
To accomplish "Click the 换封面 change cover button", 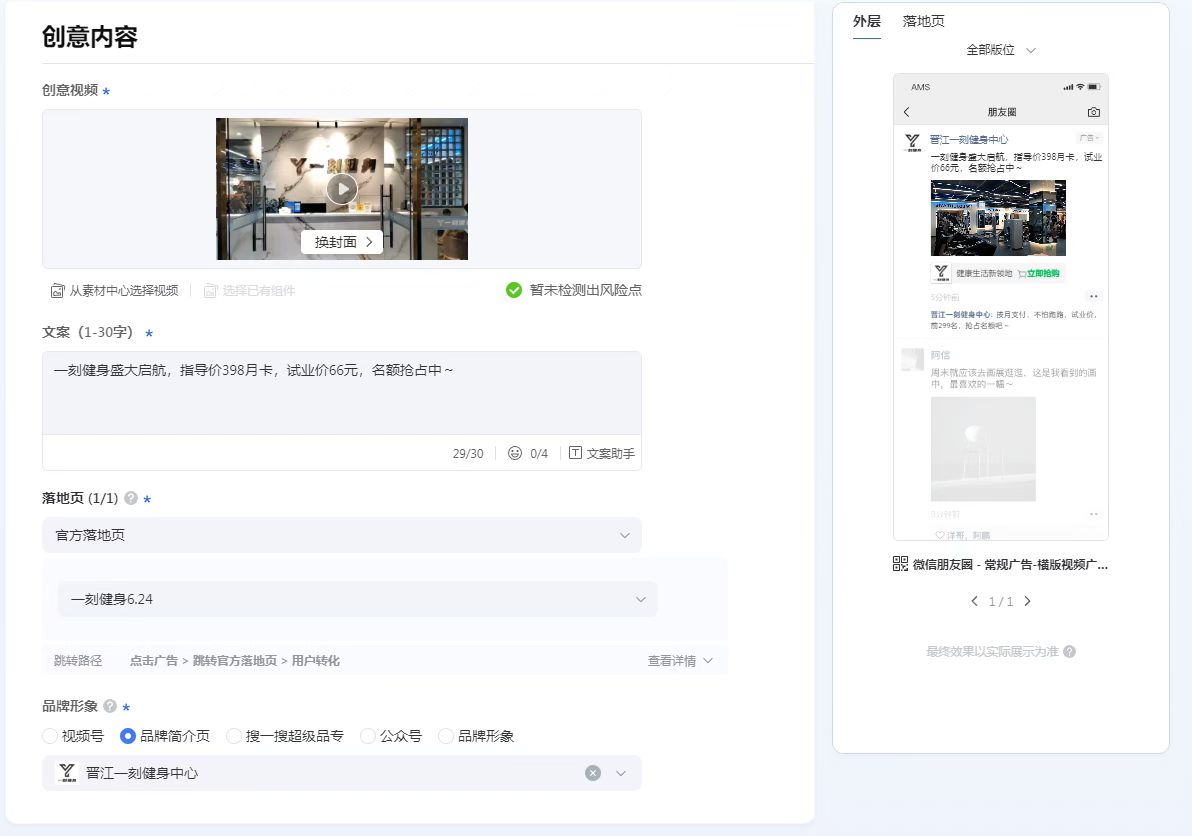I will point(341,242).
